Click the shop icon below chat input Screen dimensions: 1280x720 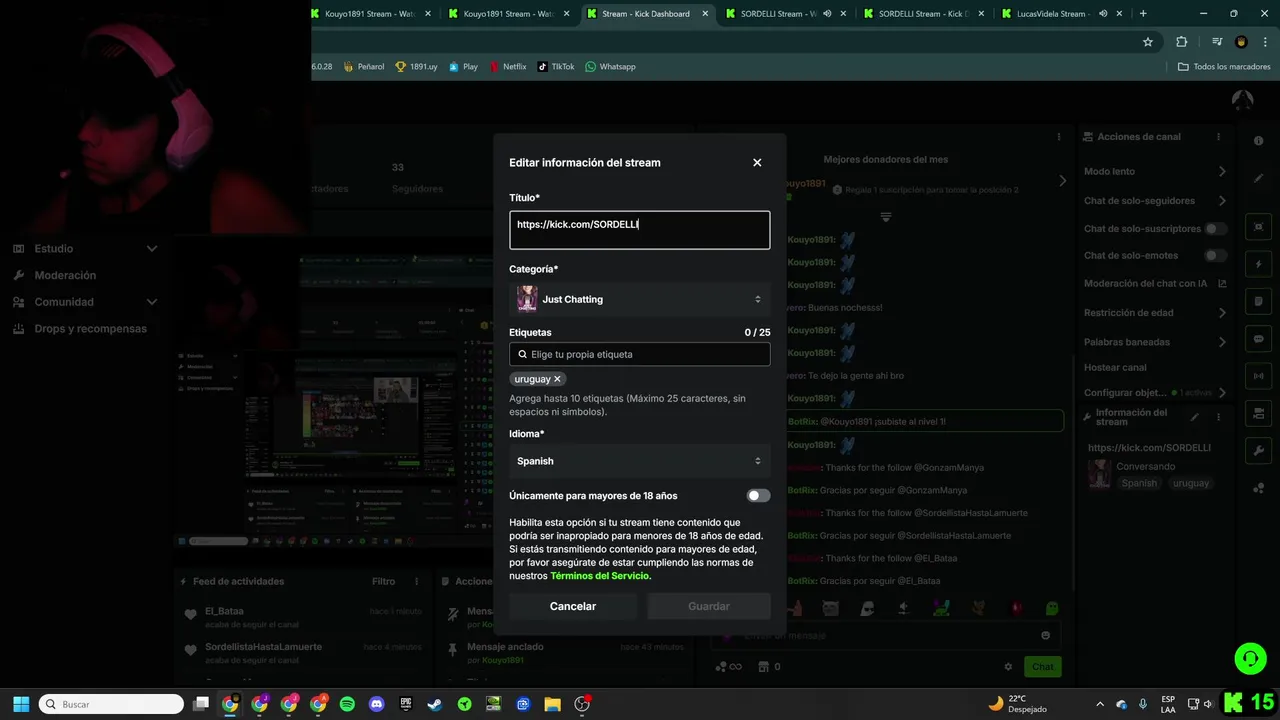coord(763,667)
